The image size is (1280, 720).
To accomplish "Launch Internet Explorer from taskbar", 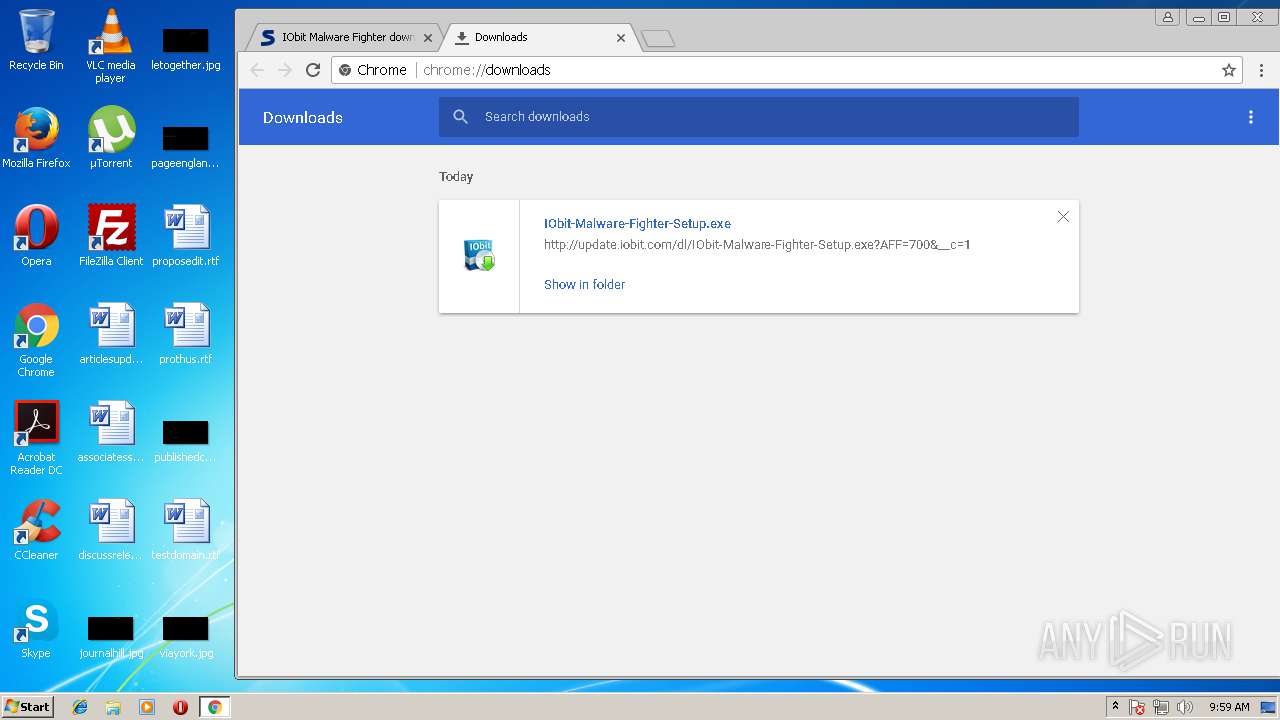I will 80,707.
